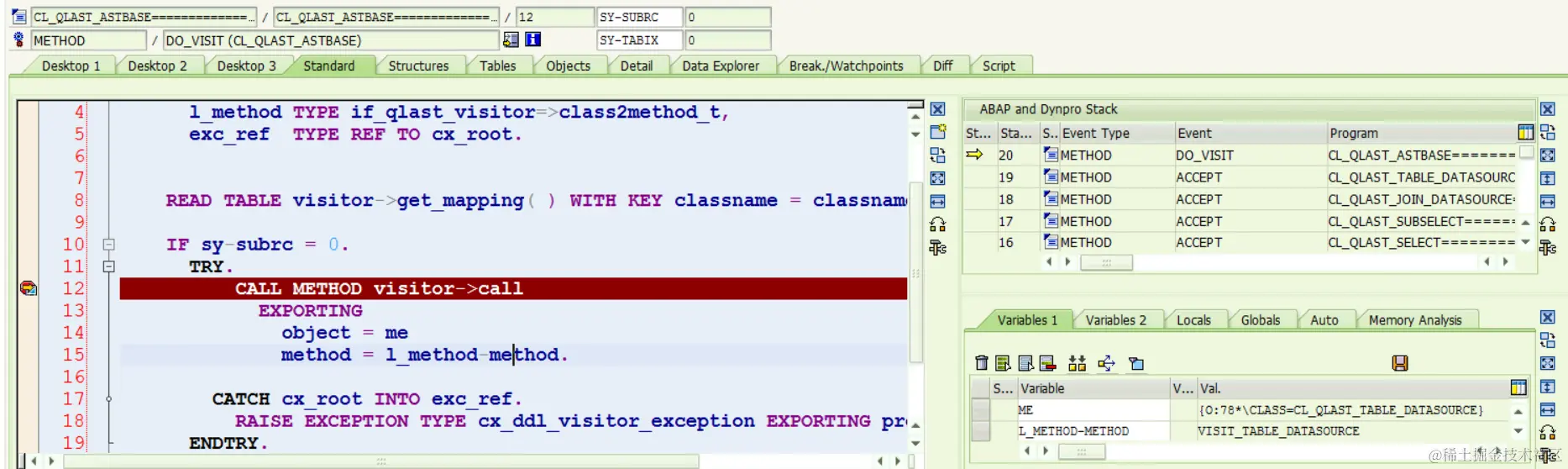Click the SY-SUBRC value field

(x=727, y=17)
